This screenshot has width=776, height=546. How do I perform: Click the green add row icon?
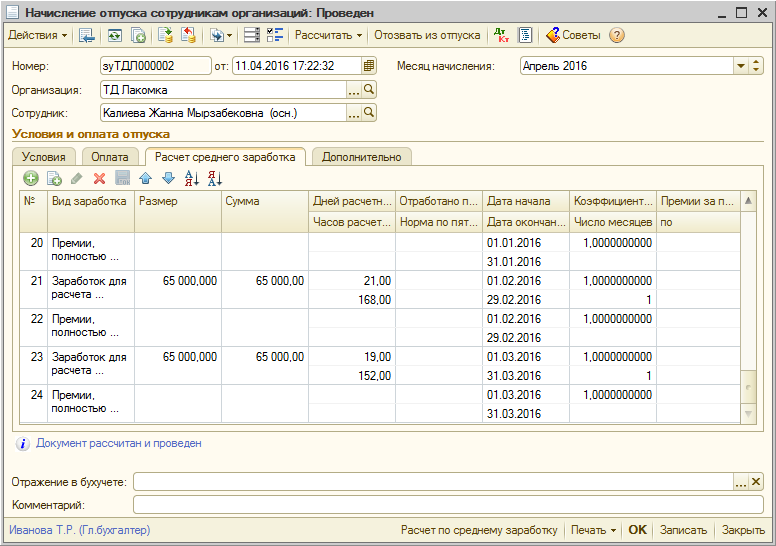[x=31, y=178]
